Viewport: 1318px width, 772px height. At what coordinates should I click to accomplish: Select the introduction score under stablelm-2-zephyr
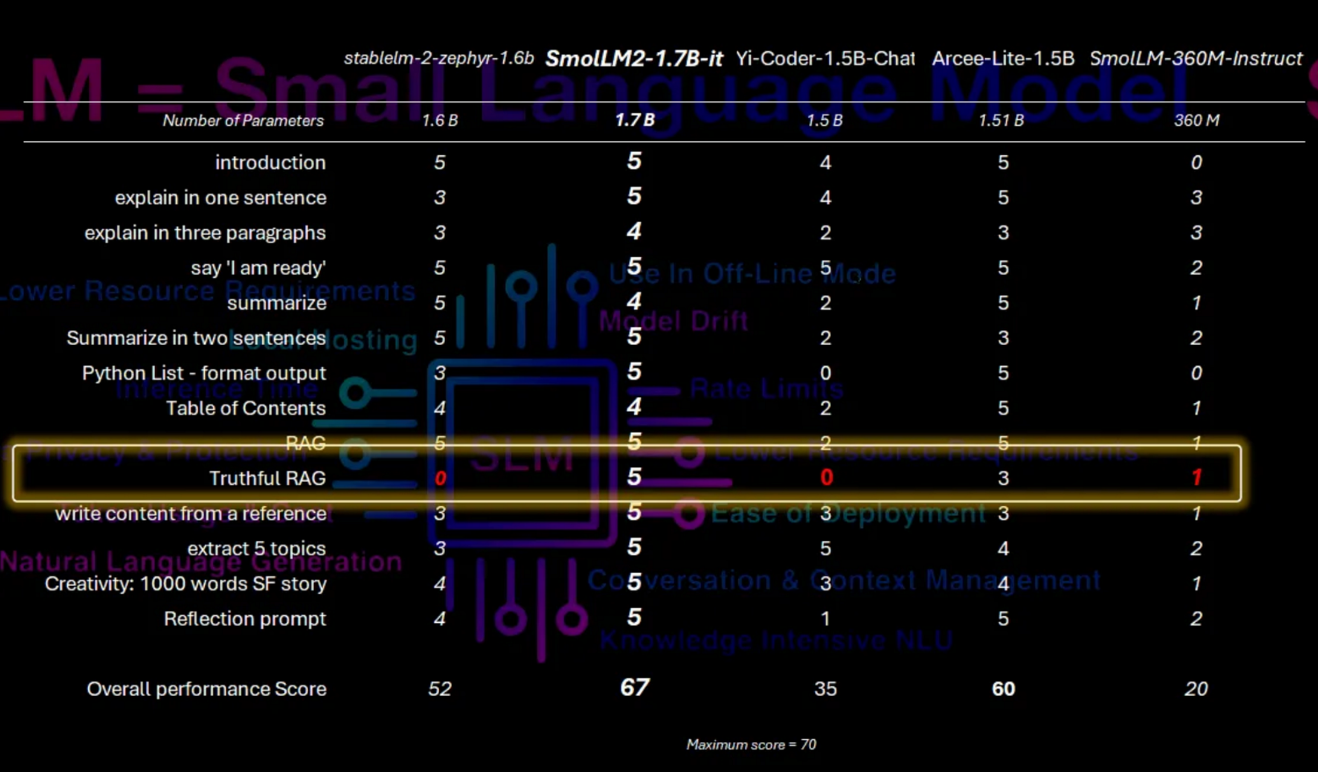[x=440, y=163]
